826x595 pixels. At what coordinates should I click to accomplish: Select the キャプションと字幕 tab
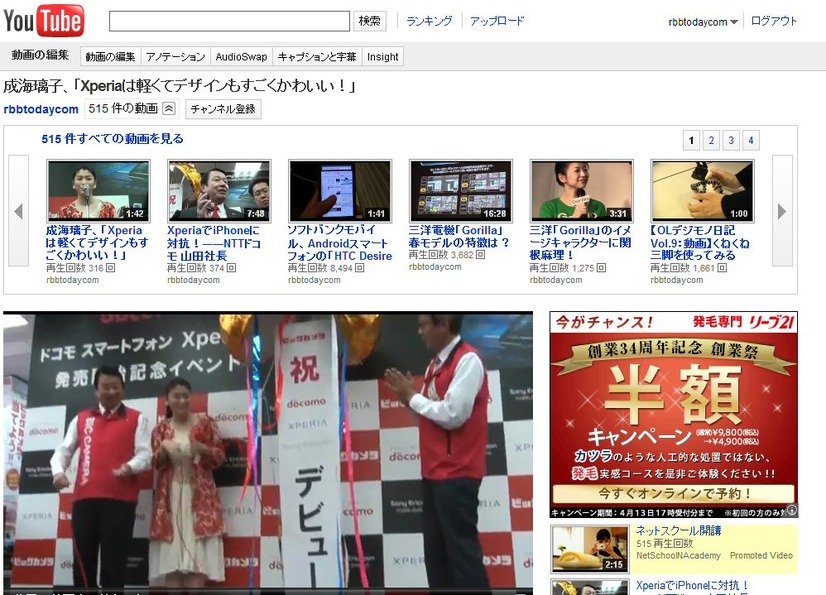click(x=317, y=56)
